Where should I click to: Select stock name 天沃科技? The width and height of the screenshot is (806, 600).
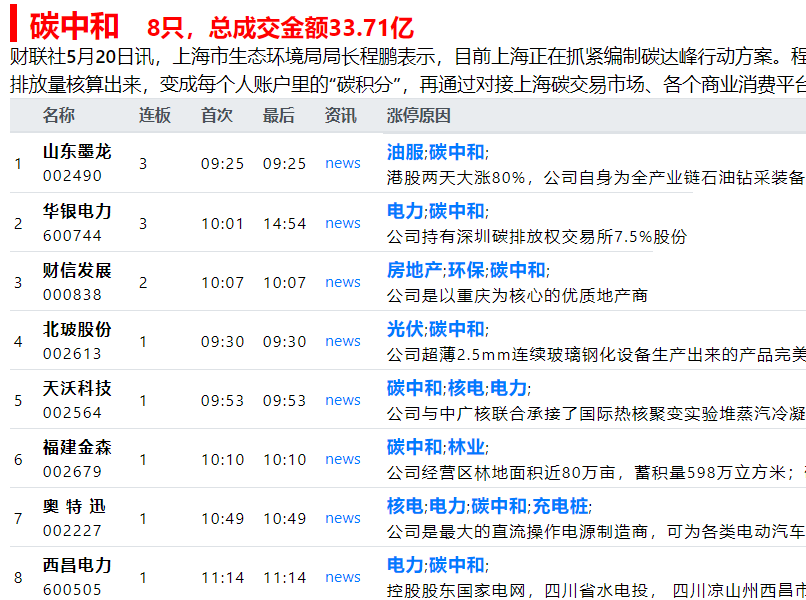(x=77, y=389)
